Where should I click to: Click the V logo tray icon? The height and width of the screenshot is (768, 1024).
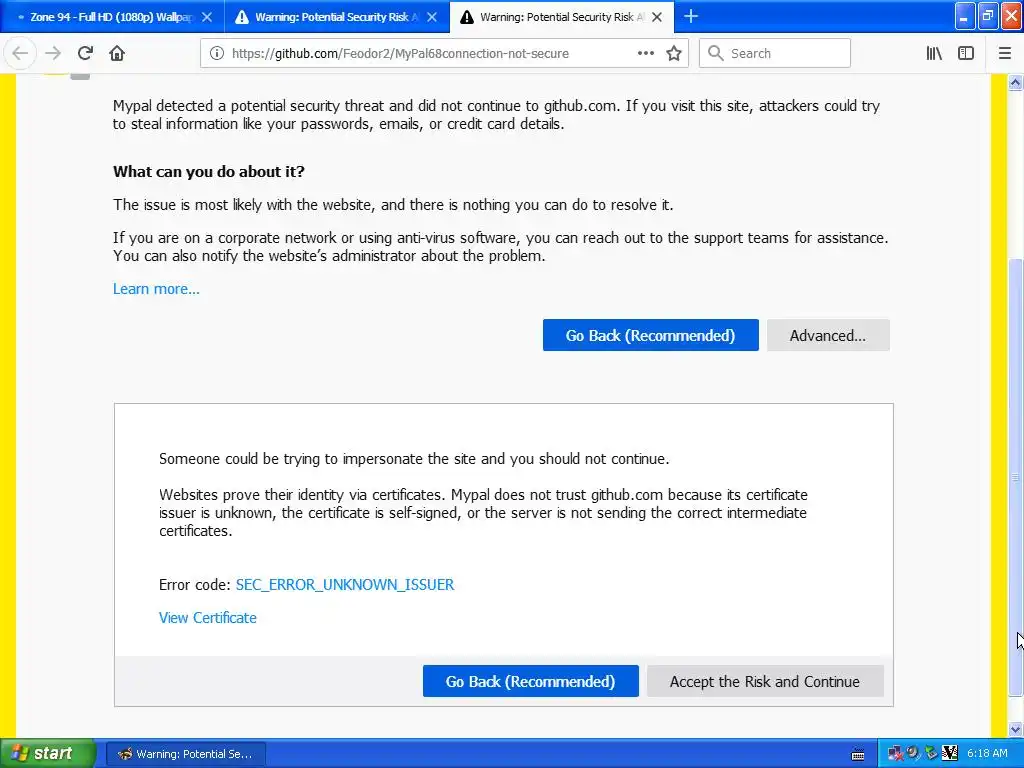coord(950,754)
